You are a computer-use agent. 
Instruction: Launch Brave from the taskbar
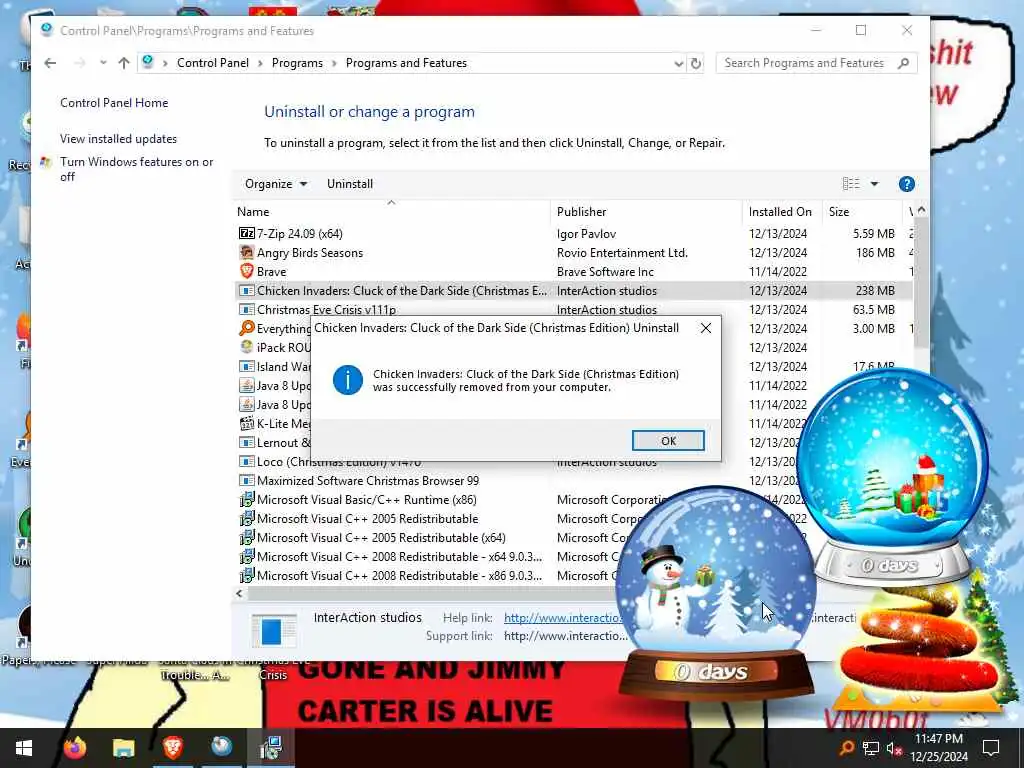(172, 748)
